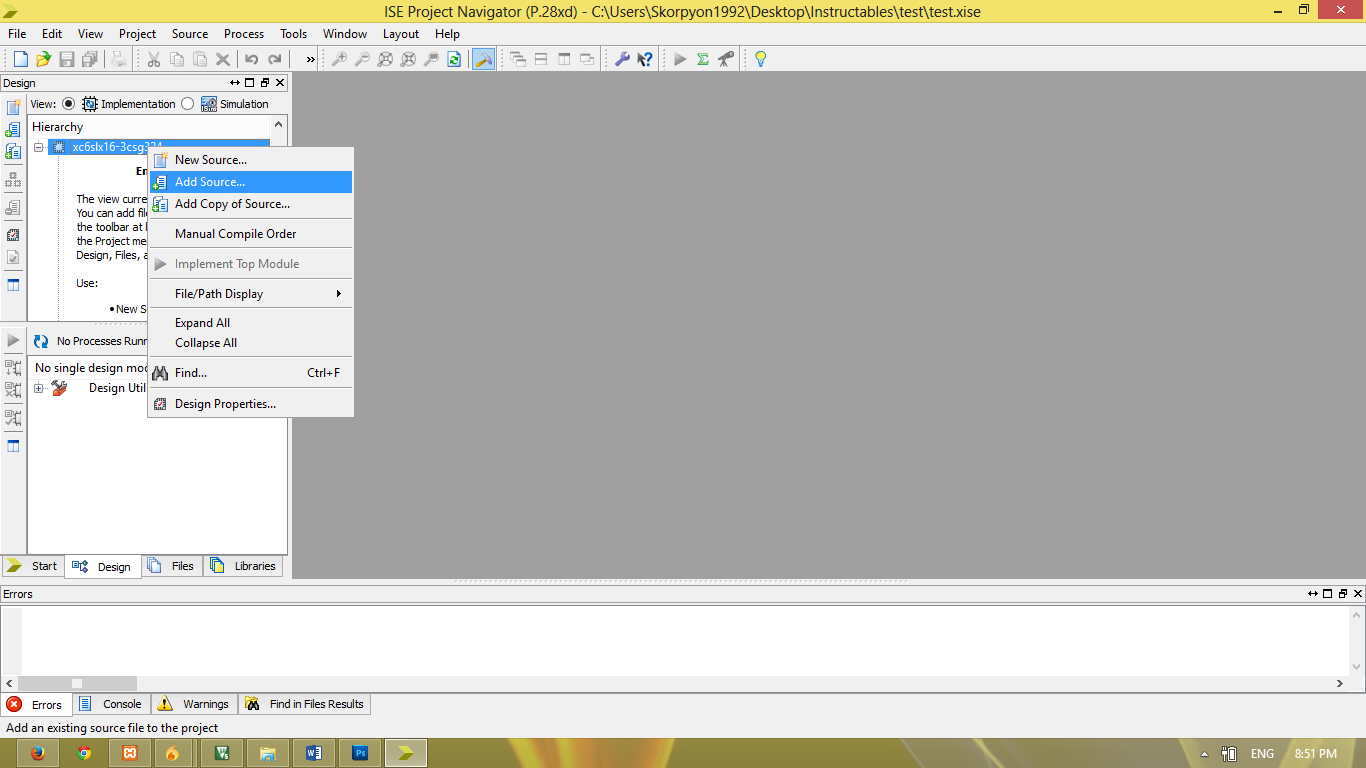
Task: Click the Sigma summary toolbar icon
Action: click(x=703, y=59)
